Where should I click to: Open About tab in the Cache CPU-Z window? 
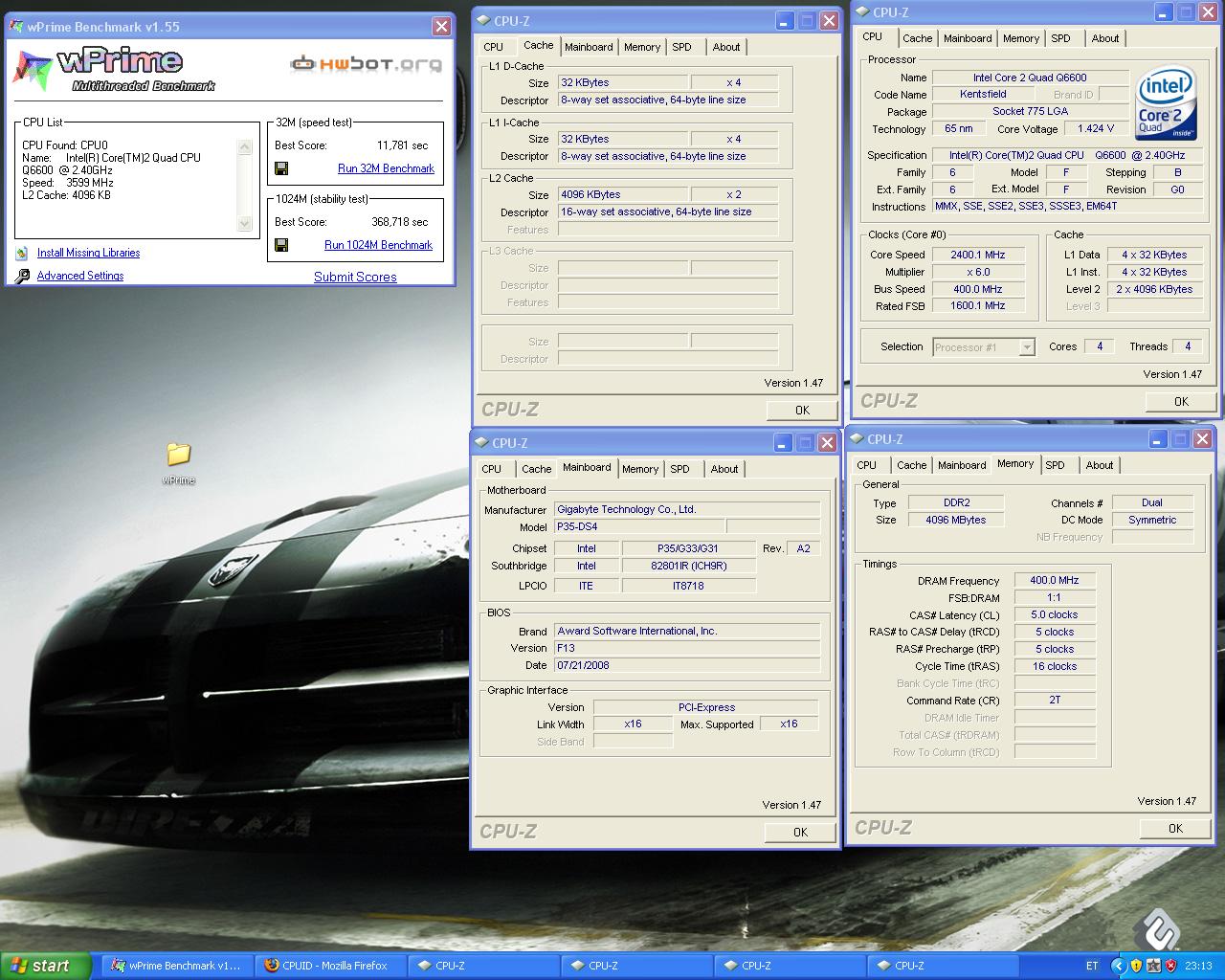tap(725, 47)
